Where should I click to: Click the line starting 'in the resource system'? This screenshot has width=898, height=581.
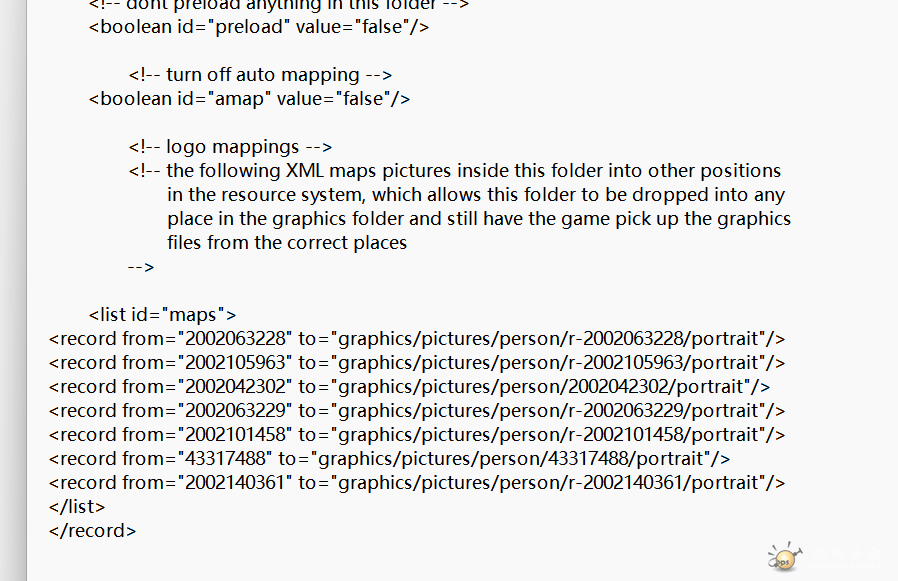coord(476,195)
